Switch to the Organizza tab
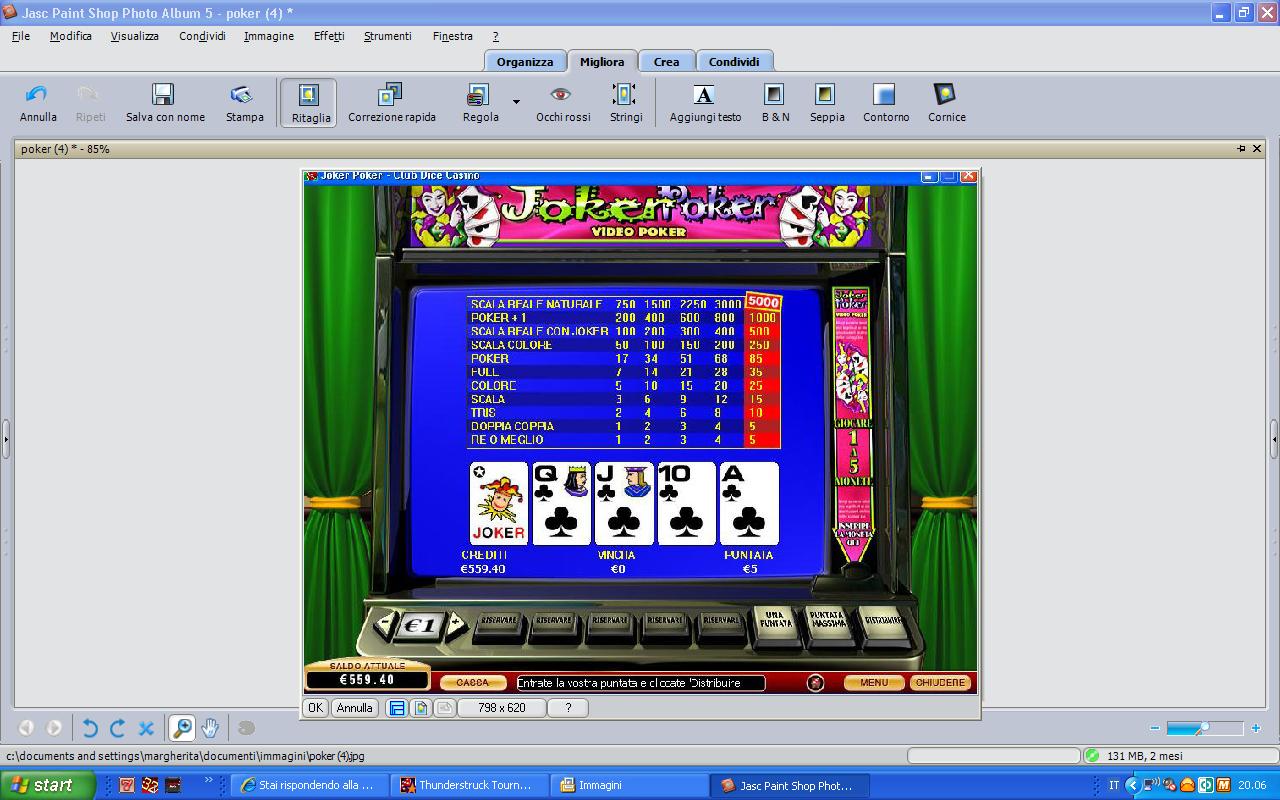 (525, 62)
